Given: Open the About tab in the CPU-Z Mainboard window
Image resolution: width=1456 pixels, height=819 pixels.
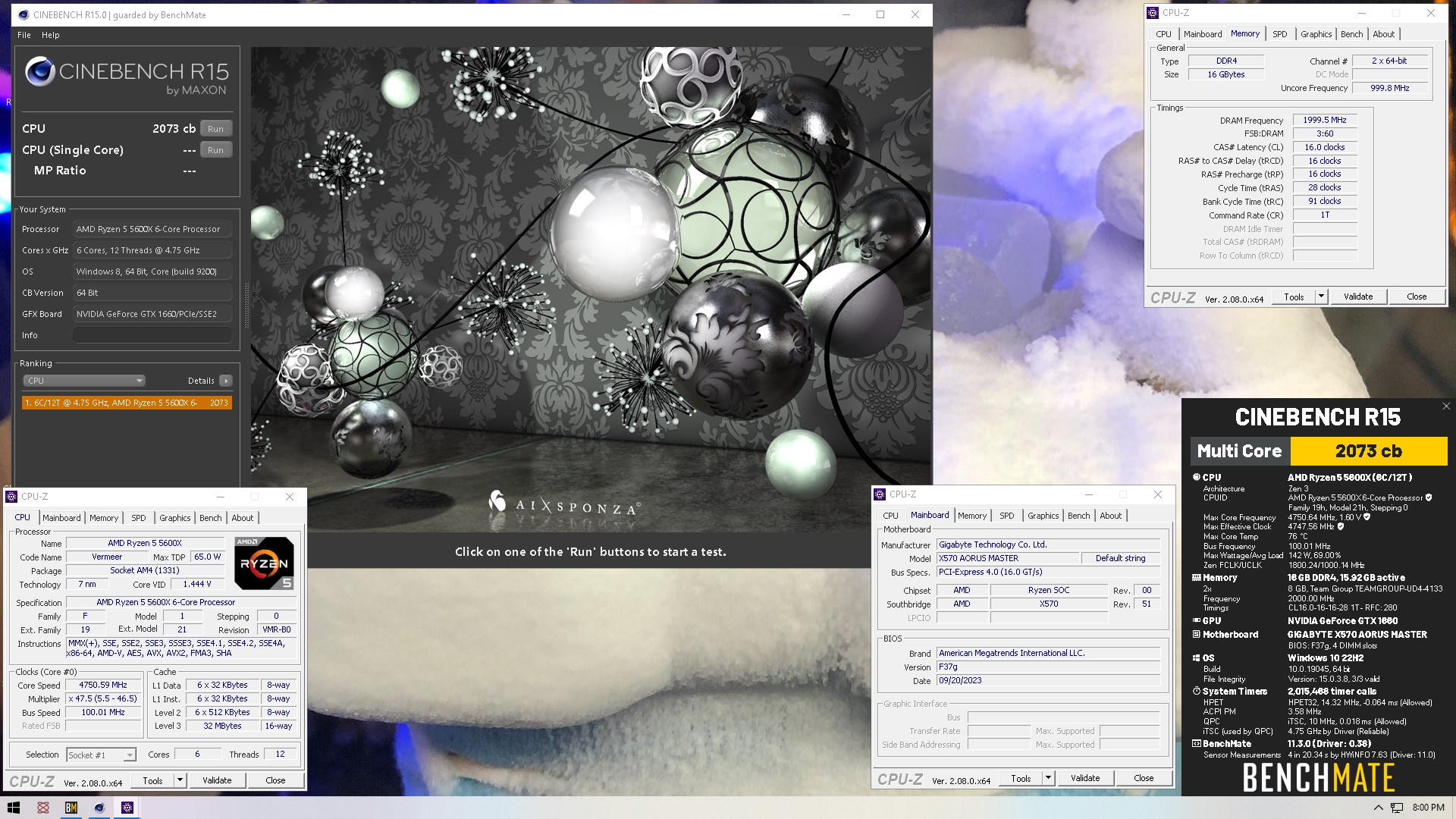Looking at the screenshot, I should 1110,516.
